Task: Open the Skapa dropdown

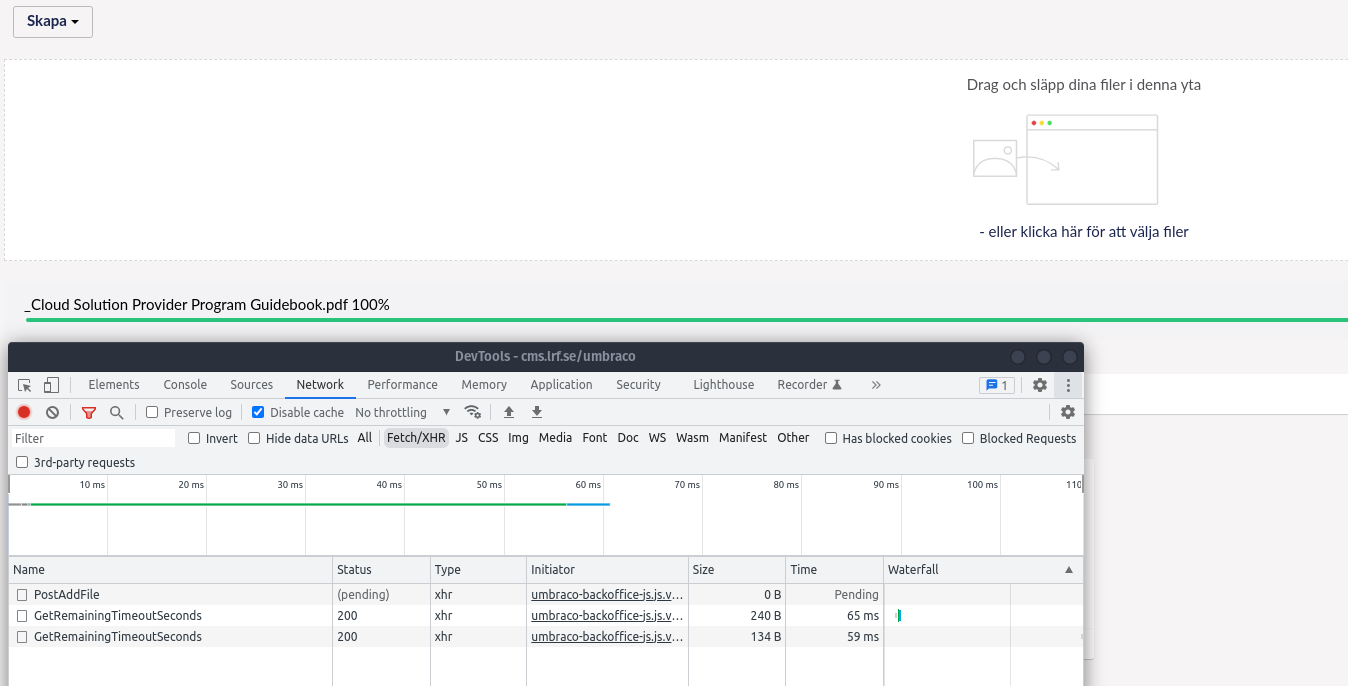Action: point(52,21)
